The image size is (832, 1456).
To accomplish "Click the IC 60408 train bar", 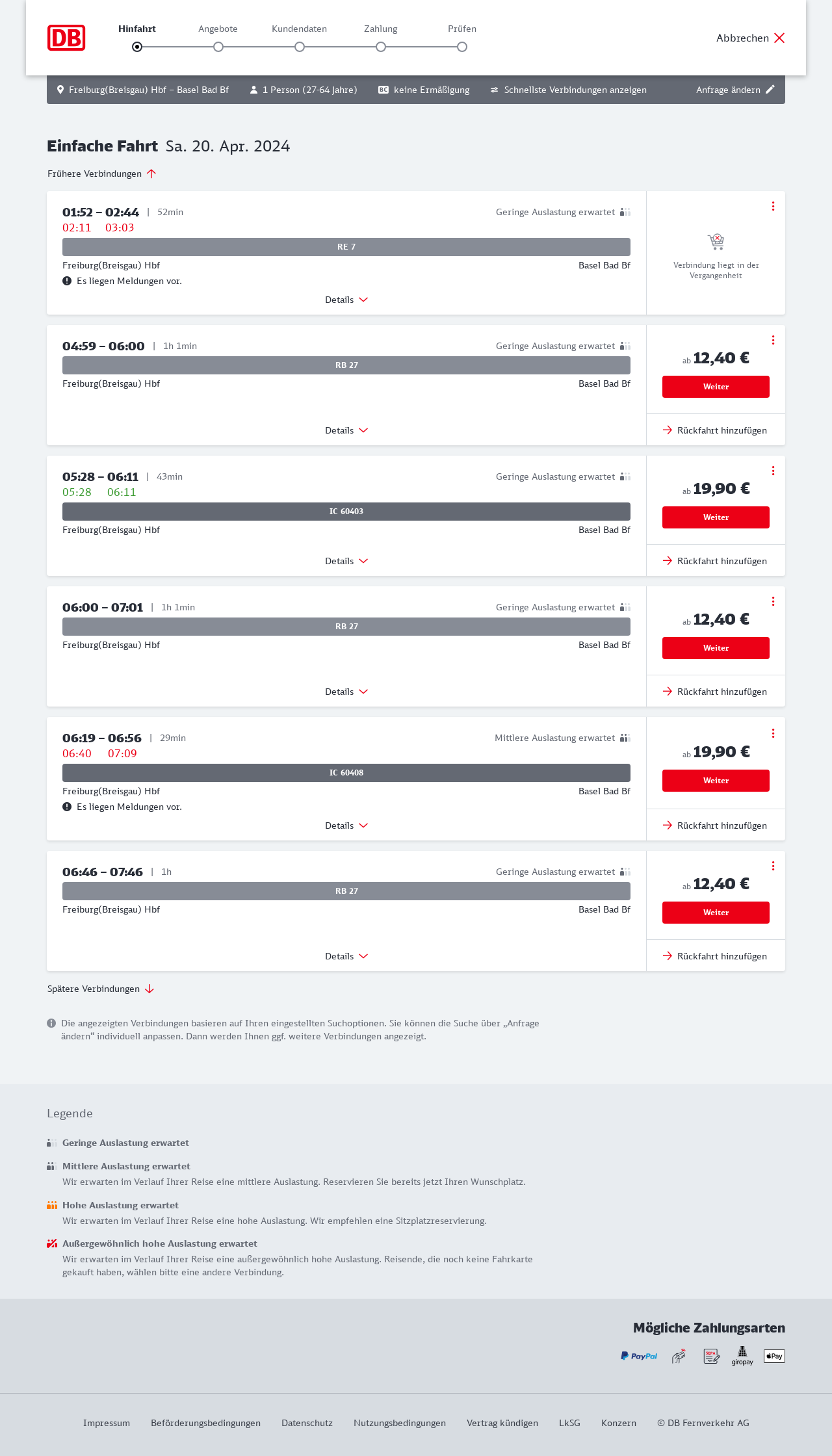I will [346, 773].
